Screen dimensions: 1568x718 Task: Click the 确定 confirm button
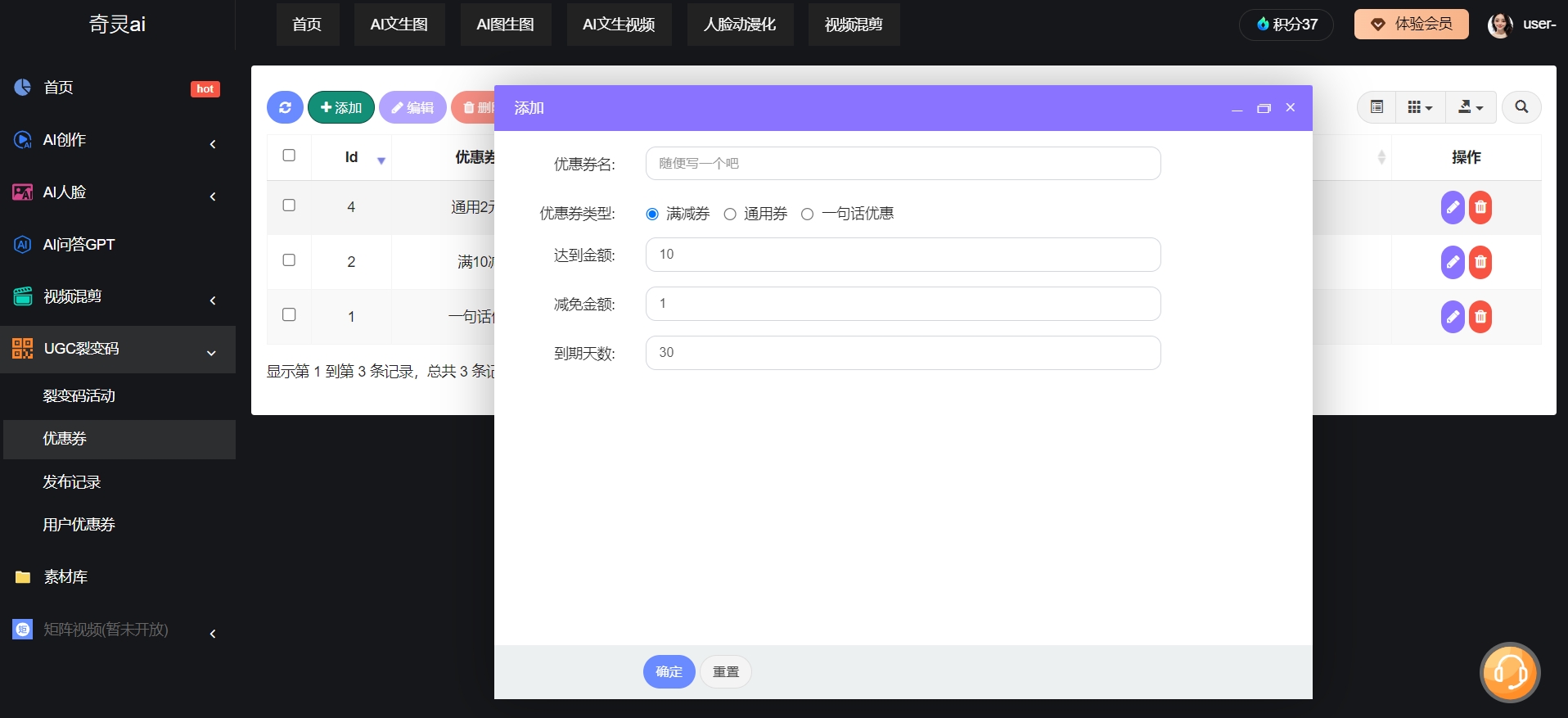(x=669, y=671)
